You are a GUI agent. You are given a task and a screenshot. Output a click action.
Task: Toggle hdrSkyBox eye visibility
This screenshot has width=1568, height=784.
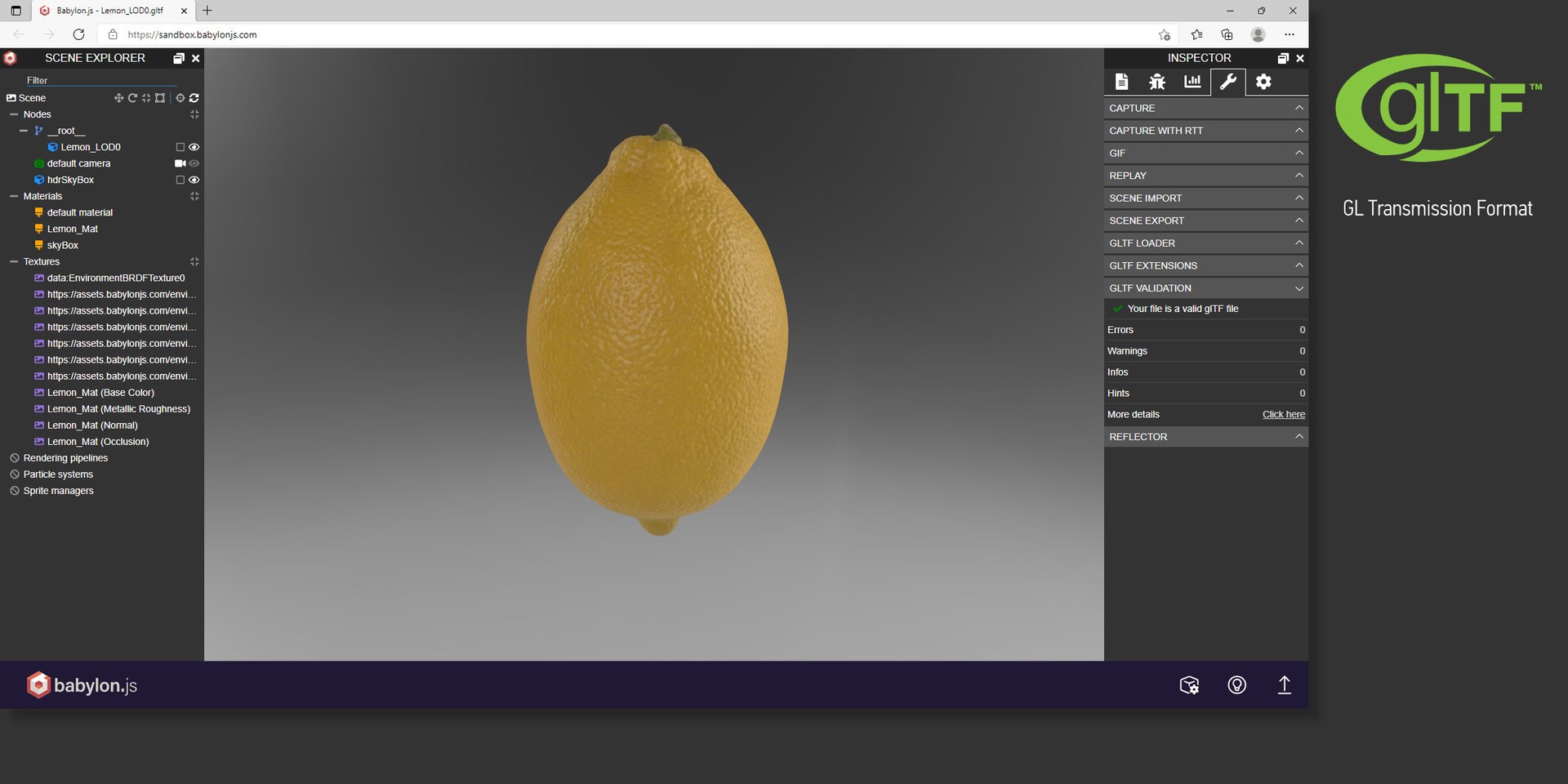click(194, 180)
